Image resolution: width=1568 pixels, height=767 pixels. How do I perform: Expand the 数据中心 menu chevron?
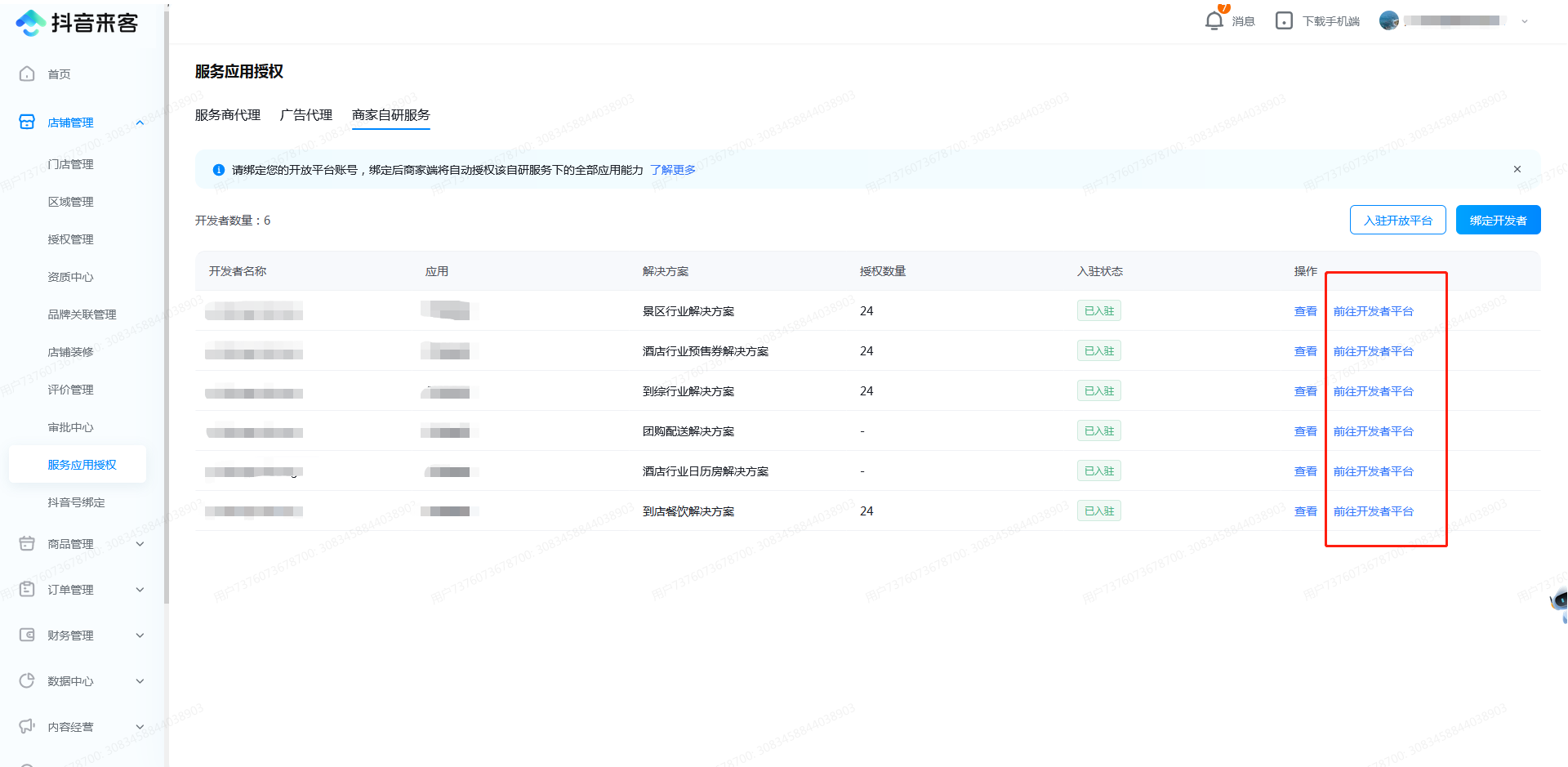click(140, 681)
